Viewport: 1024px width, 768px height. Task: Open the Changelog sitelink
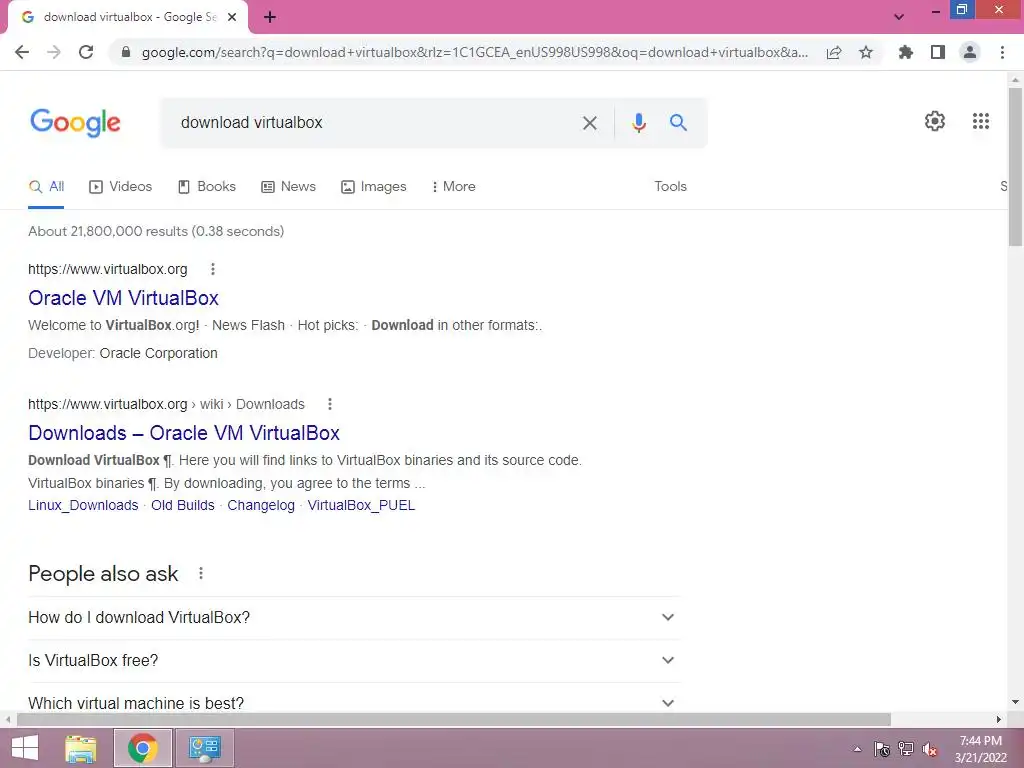point(261,505)
